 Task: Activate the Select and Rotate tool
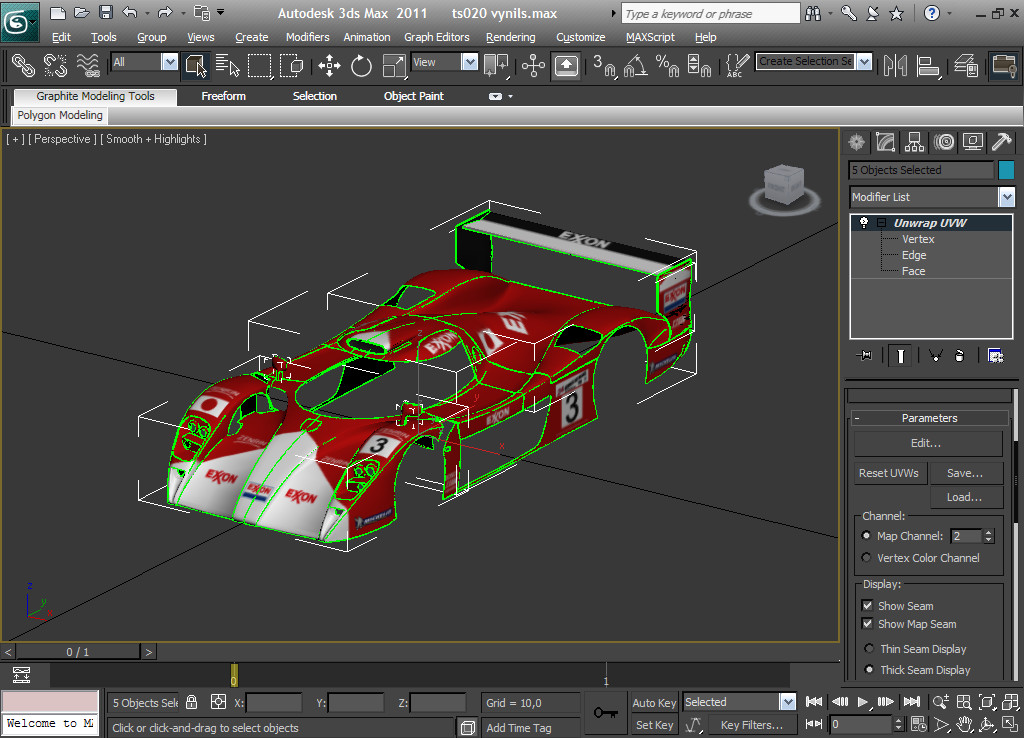[361, 65]
